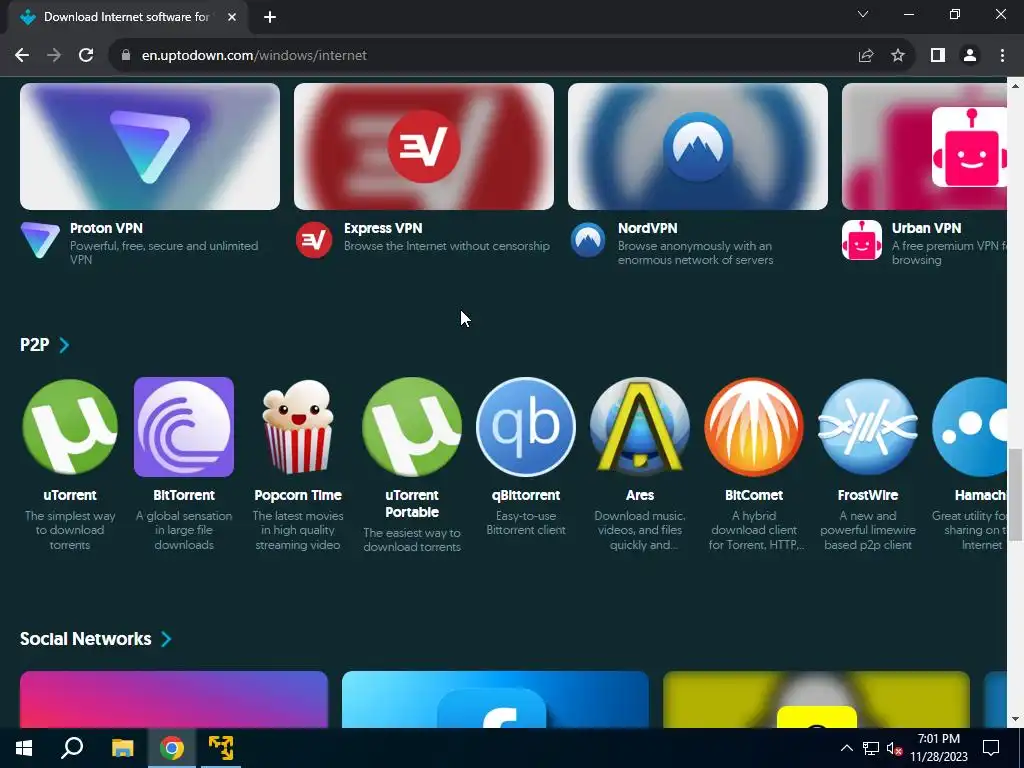Open the tab search dropdown arrow
The height and width of the screenshot is (768, 1024).
[863, 14]
